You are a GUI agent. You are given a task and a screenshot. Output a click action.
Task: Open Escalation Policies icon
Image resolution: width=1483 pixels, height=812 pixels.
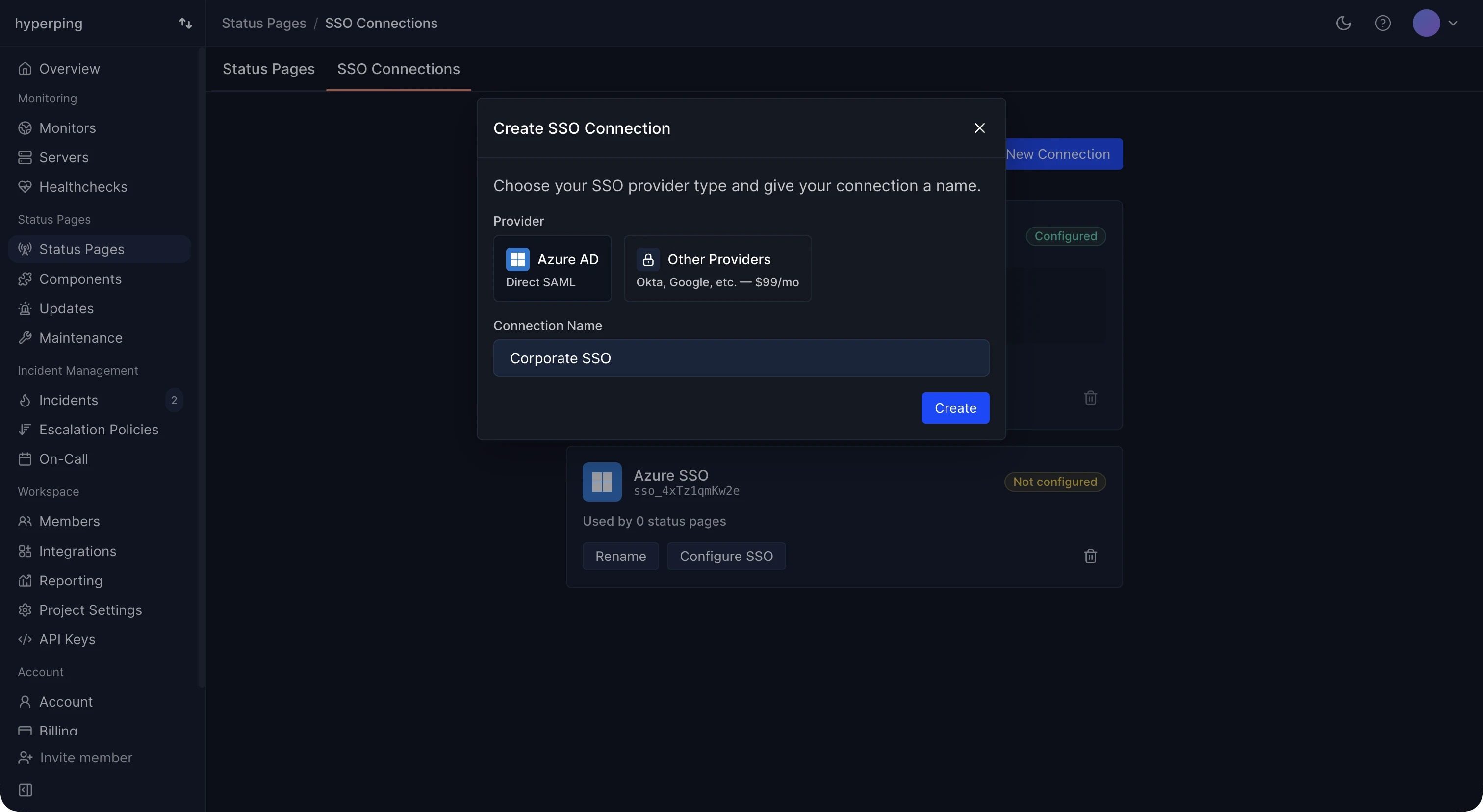pyautogui.click(x=25, y=430)
